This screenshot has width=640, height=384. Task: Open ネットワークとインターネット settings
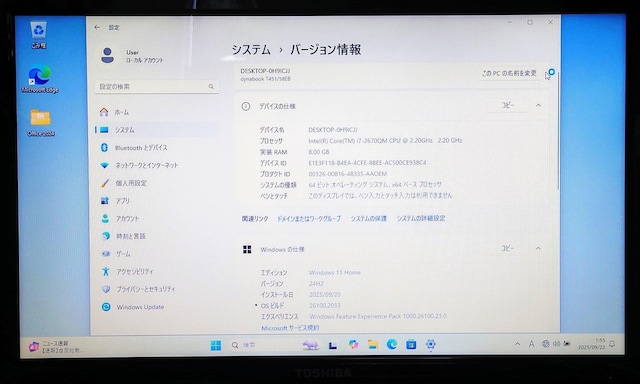click(x=157, y=165)
